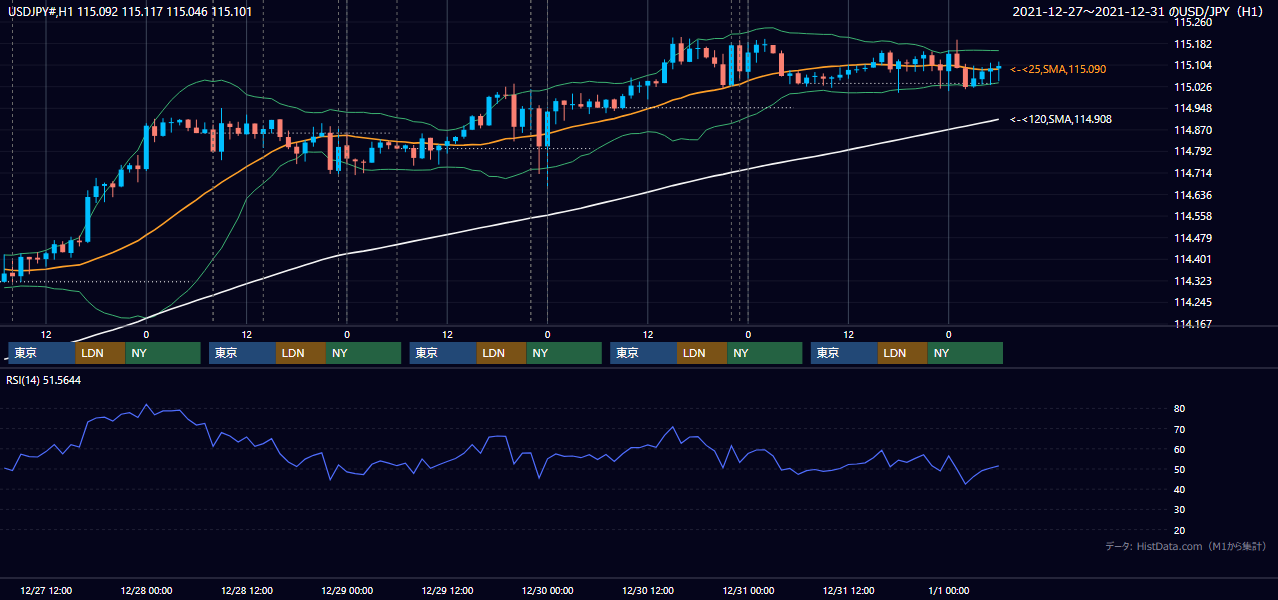Select the 12/29 00:00 time axis label
This screenshot has height=600, width=1278.
347,590
